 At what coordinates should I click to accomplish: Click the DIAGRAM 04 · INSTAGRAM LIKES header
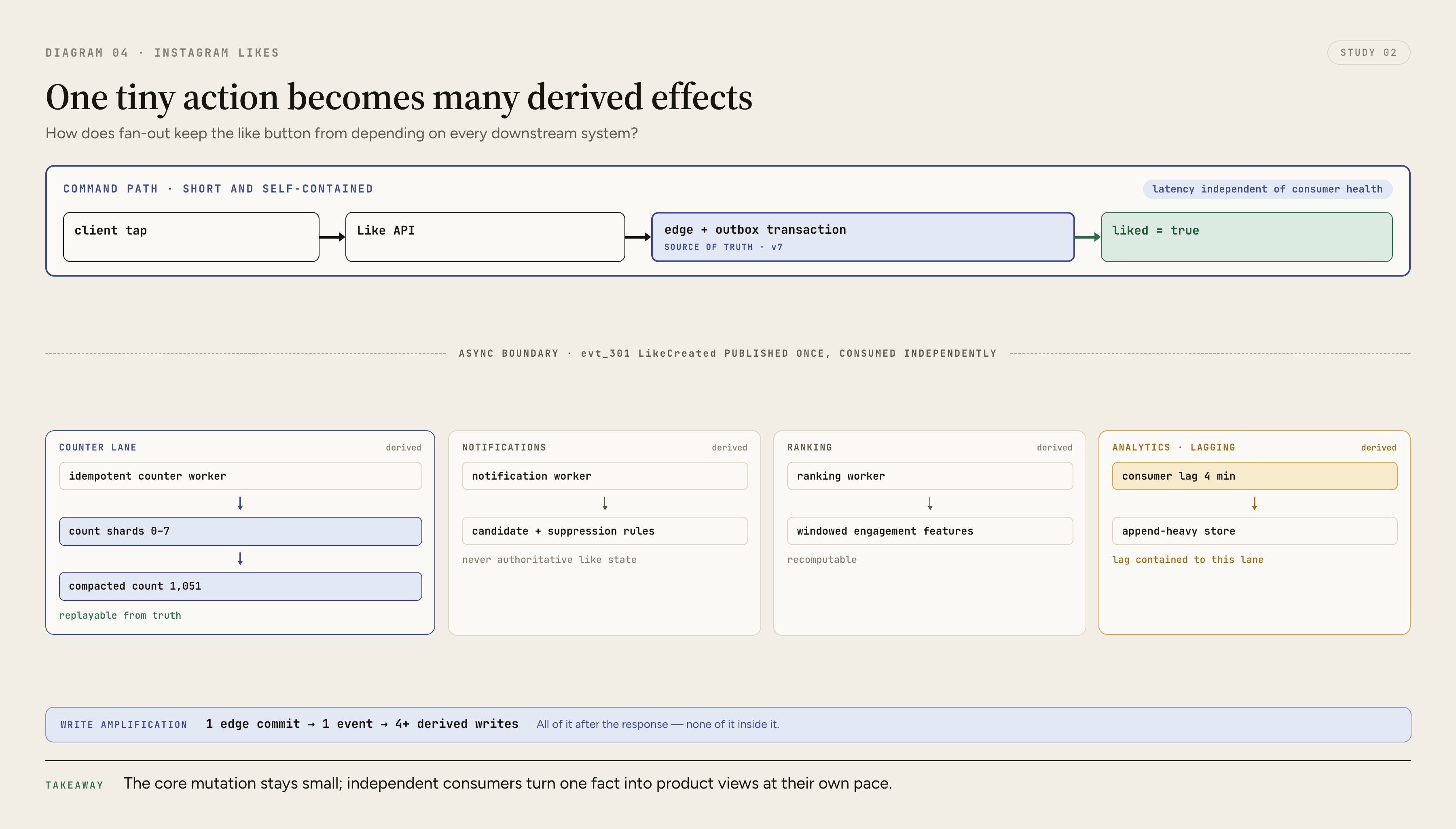pyautogui.click(x=162, y=53)
